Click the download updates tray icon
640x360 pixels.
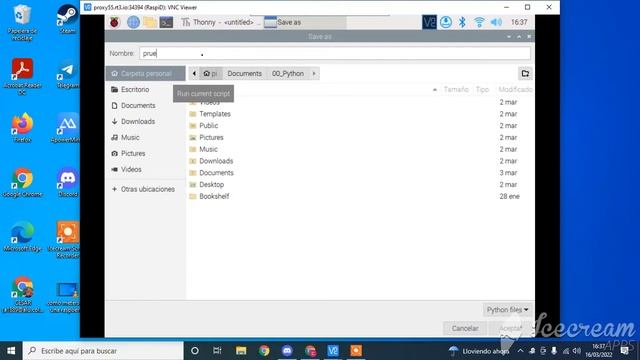[446, 22]
